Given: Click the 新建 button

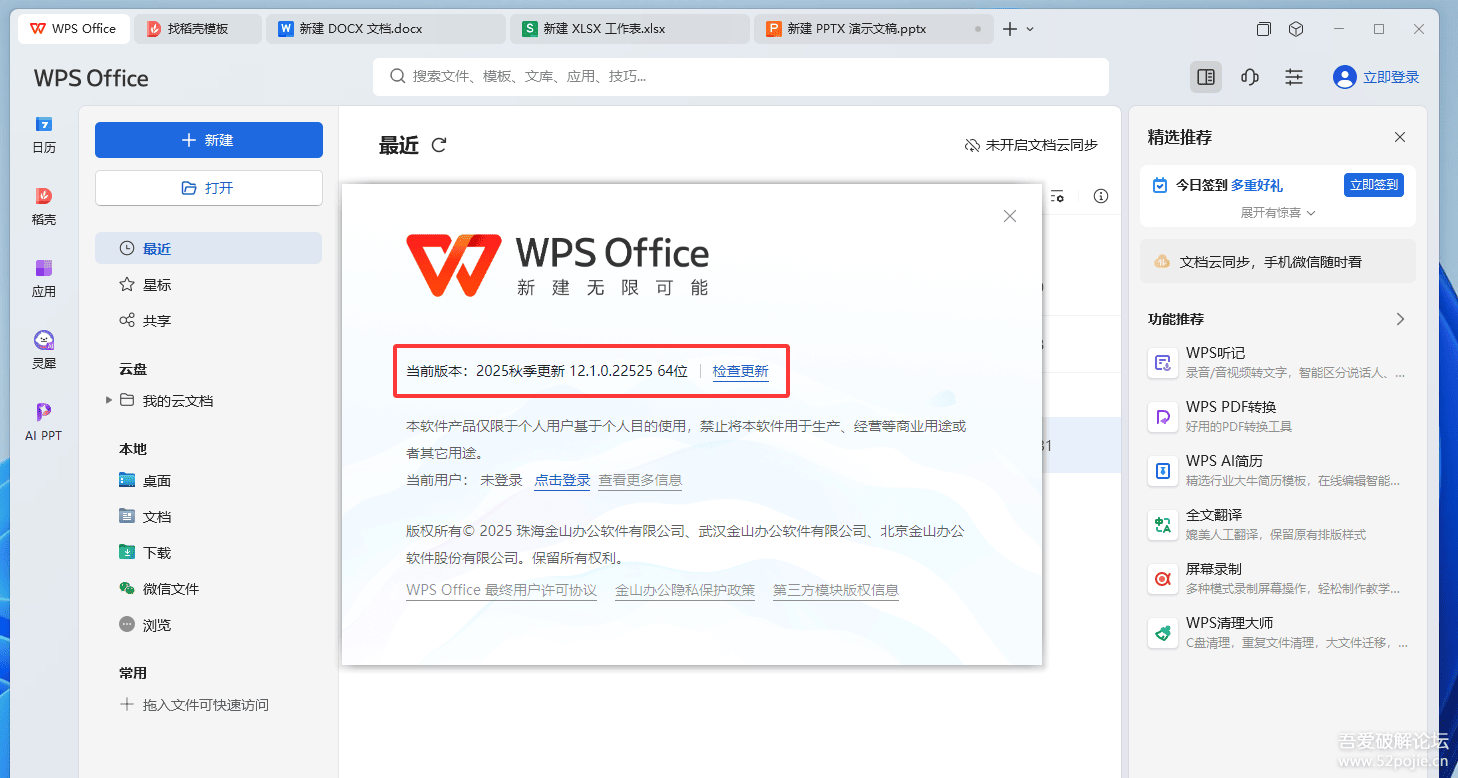Looking at the screenshot, I should (x=209, y=140).
